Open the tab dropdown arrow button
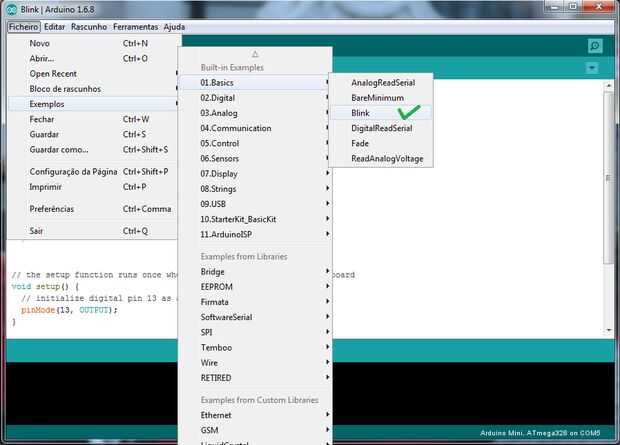Image resolution: width=620 pixels, height=445 pixels. 592,68
